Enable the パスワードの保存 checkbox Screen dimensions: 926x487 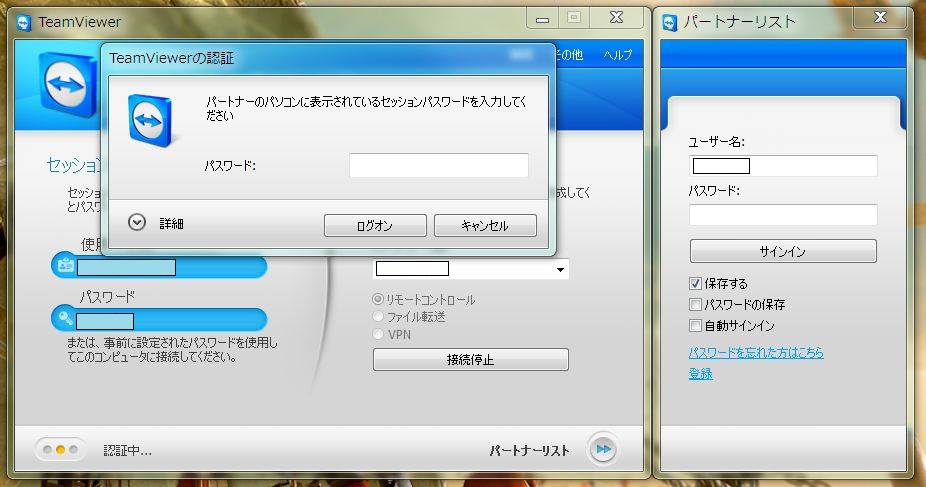696,305
